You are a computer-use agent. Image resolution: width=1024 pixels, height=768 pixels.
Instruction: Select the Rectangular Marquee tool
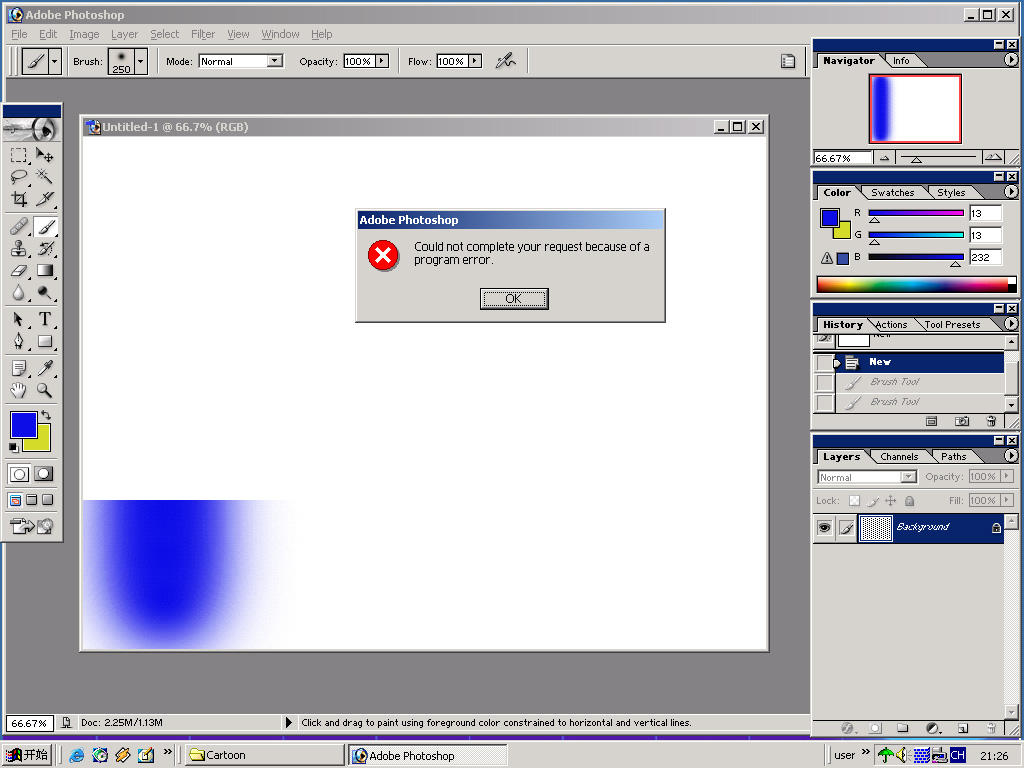tap(18, 155)
